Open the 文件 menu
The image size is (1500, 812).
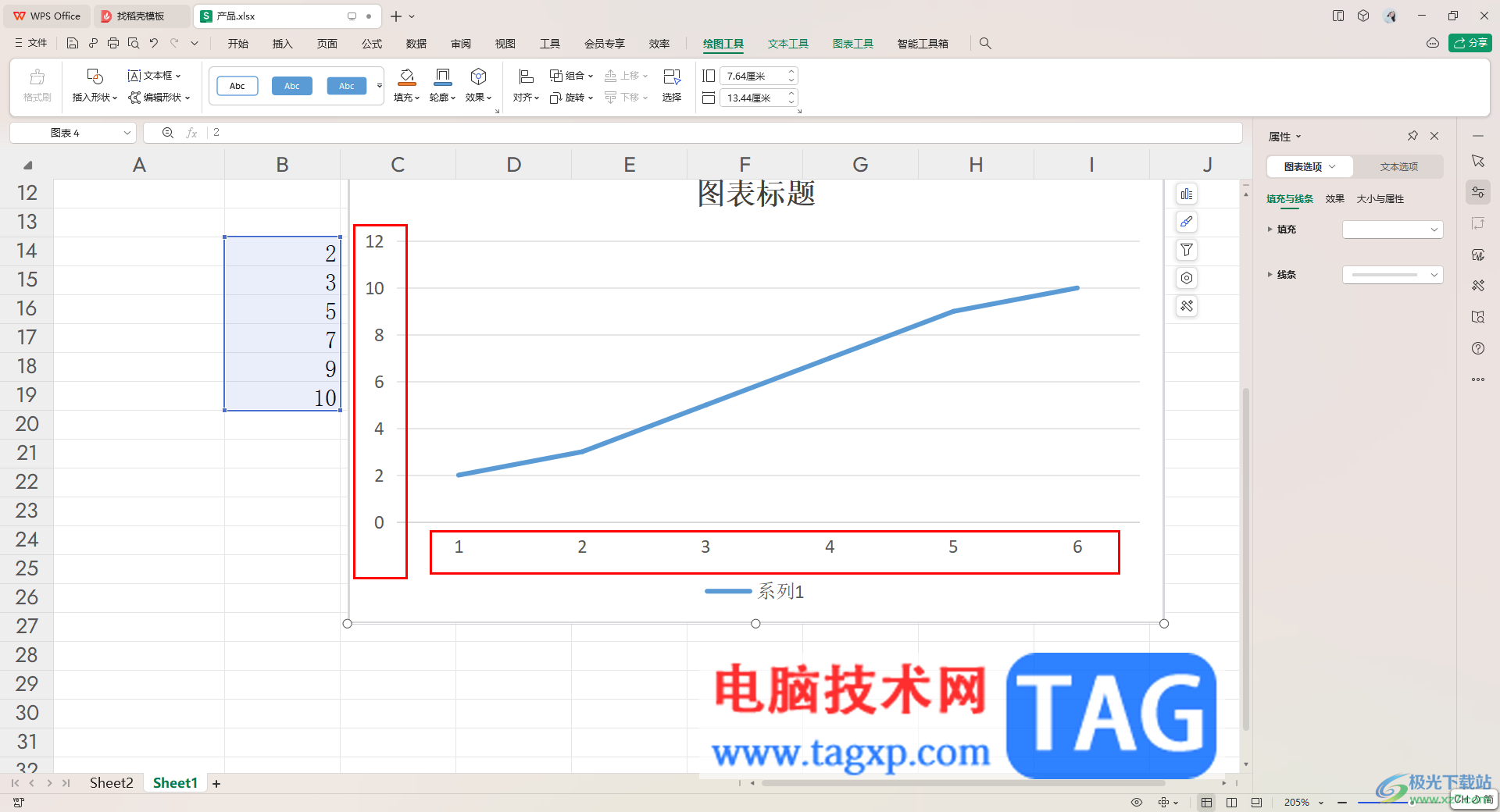pos(31,44)
